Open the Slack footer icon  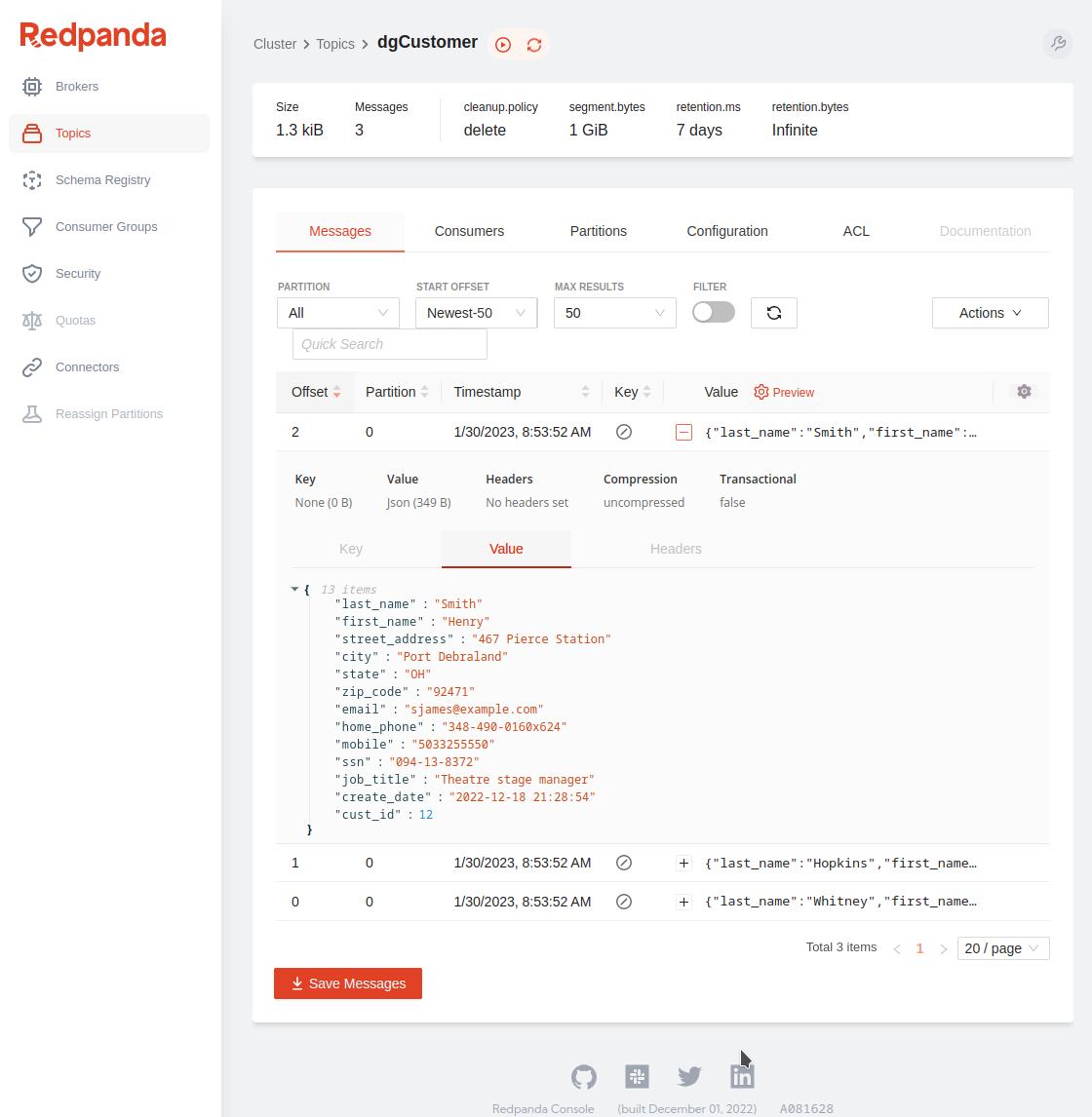pyautogui.click(x=638, y=1076)
